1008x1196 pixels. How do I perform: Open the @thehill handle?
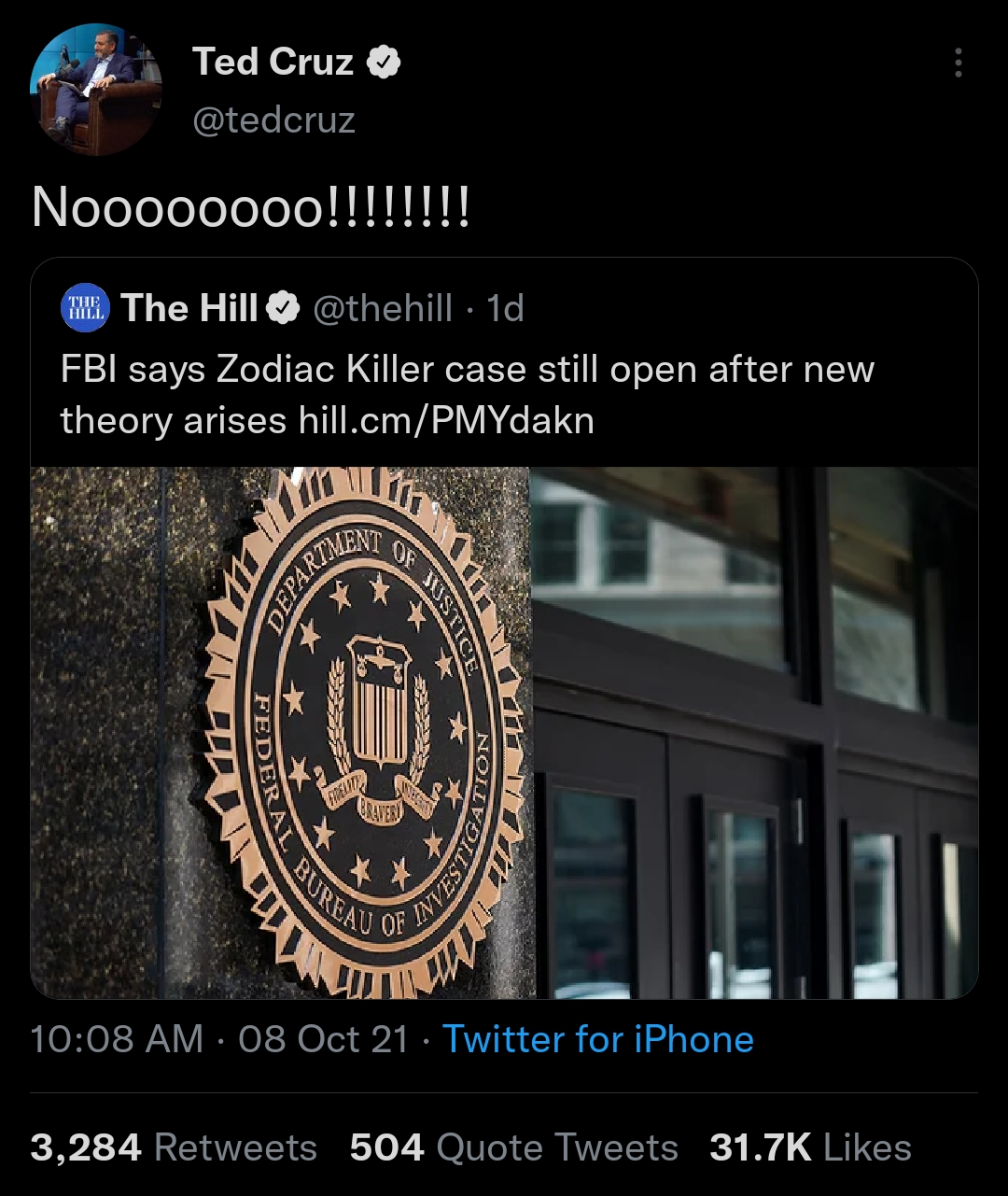[383, 308]
